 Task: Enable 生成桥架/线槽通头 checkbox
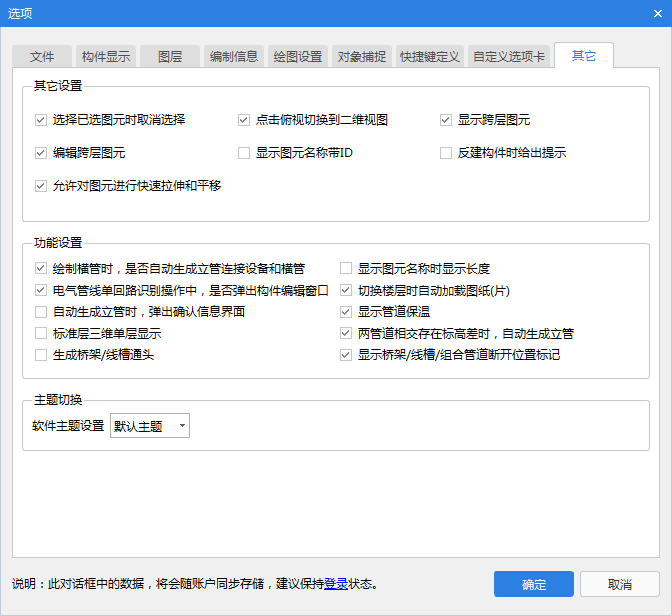click(x=41, y=355)
